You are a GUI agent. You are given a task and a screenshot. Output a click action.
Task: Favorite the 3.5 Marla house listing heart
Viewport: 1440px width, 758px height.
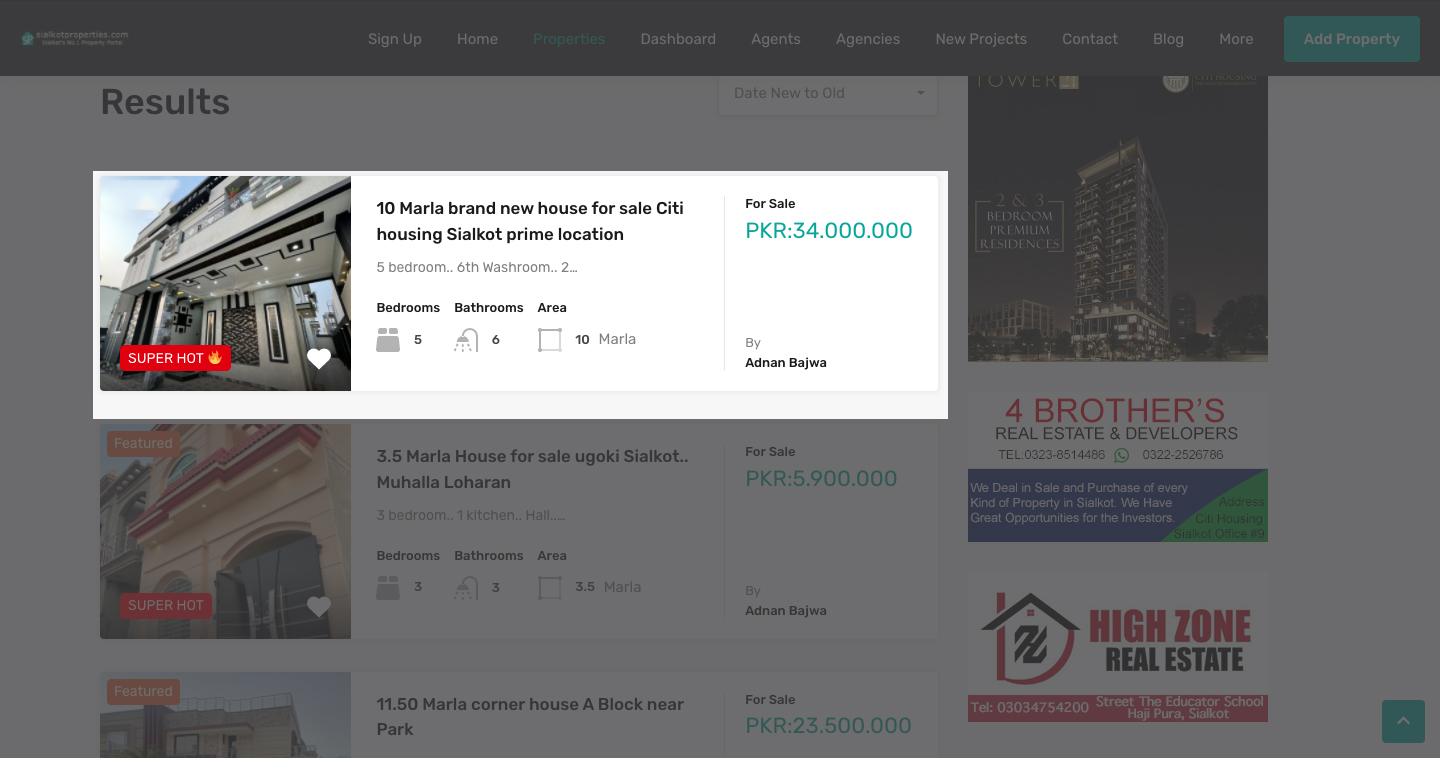(319, 606)
